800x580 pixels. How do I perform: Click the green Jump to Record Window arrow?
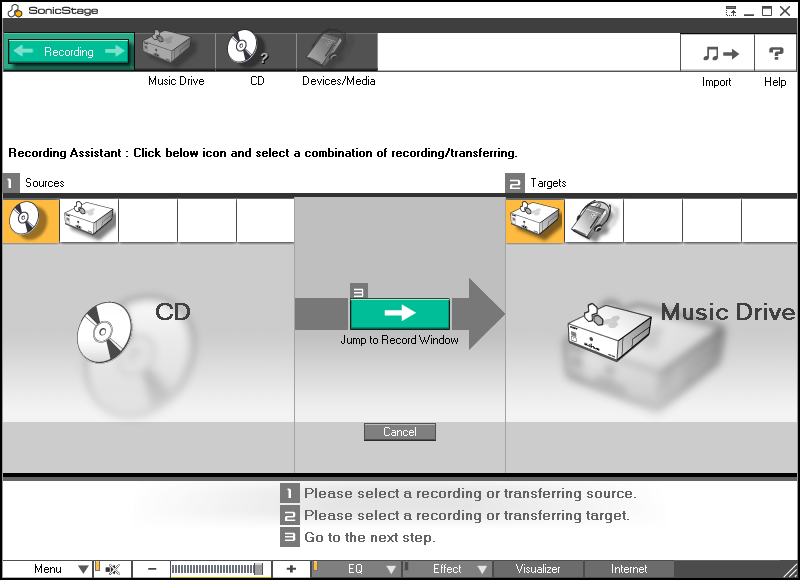399,314
